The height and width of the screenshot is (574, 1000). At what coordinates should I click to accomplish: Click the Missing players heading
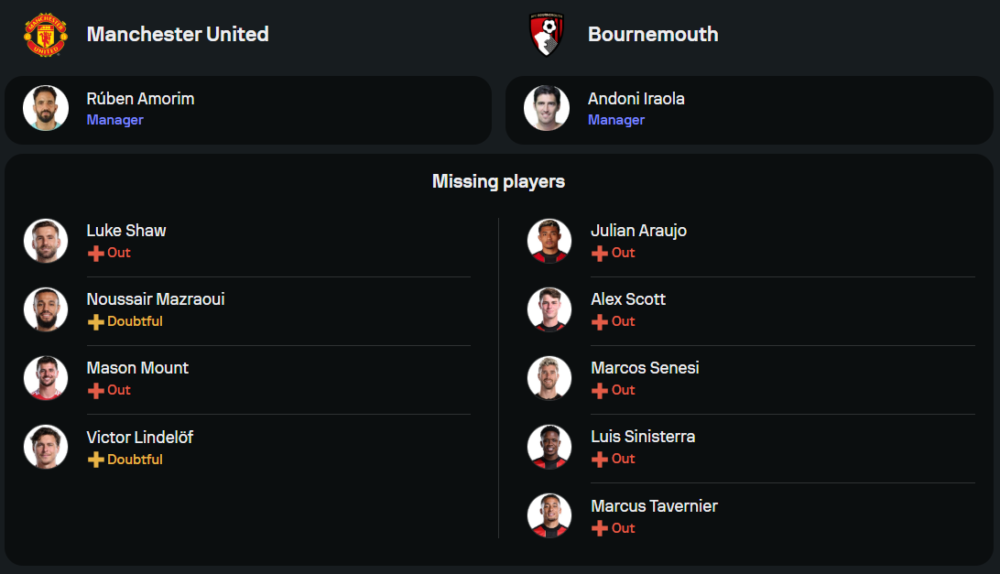498,181
